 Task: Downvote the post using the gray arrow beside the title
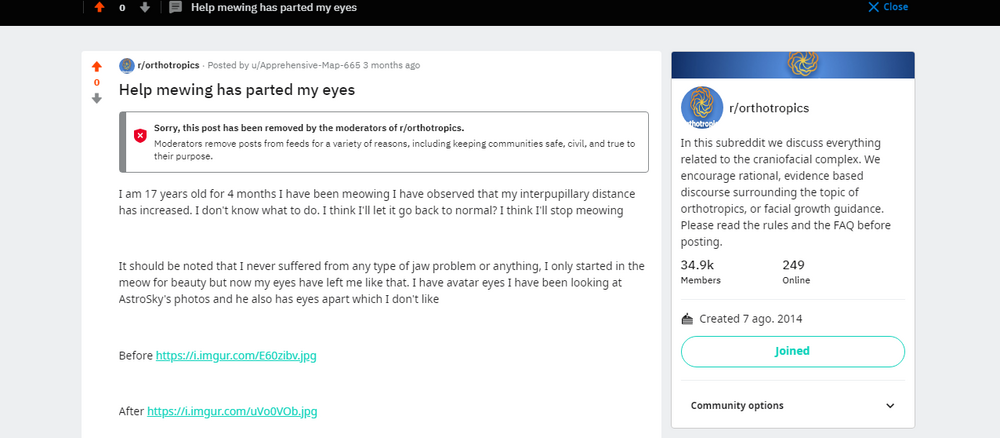point(96,98)
